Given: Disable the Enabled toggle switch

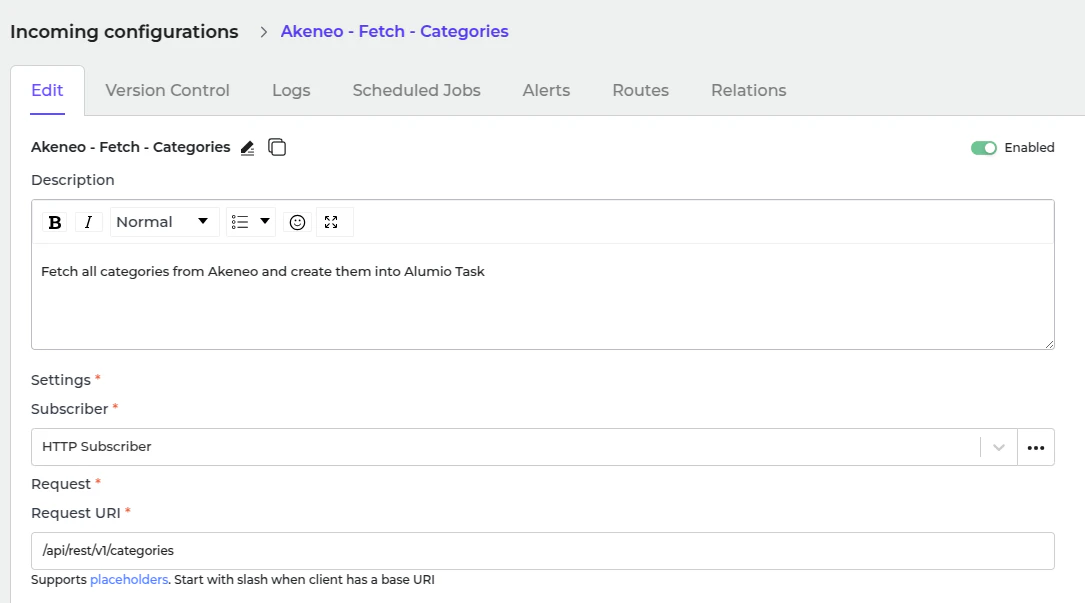Looking at the screenshot, I should click(x=984, y=148).
